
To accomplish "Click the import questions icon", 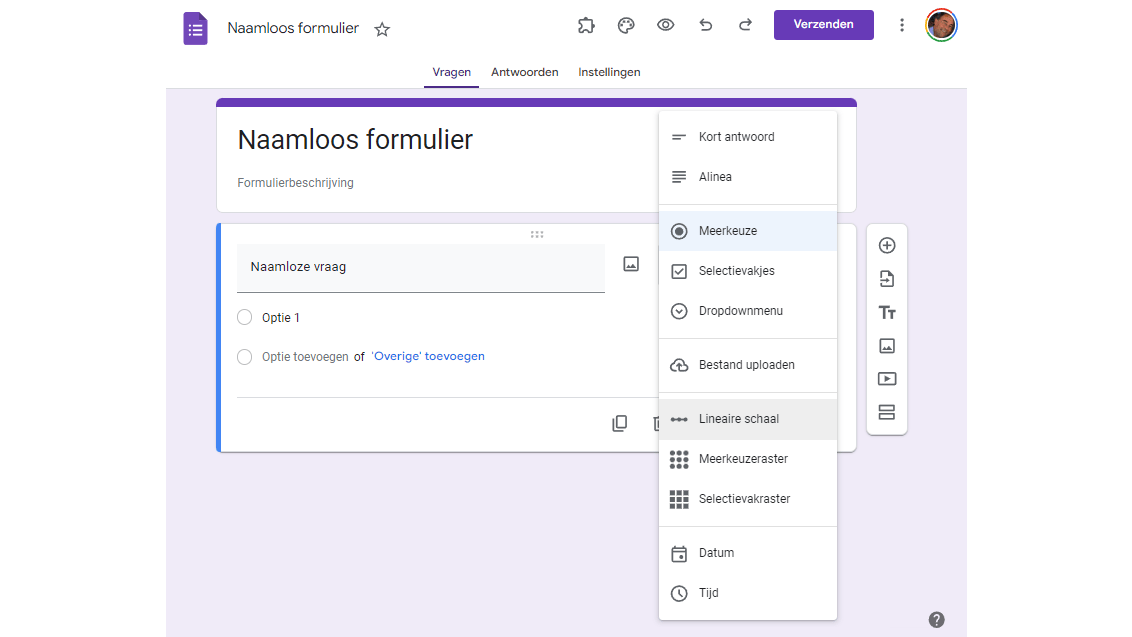I will (887, 279).
